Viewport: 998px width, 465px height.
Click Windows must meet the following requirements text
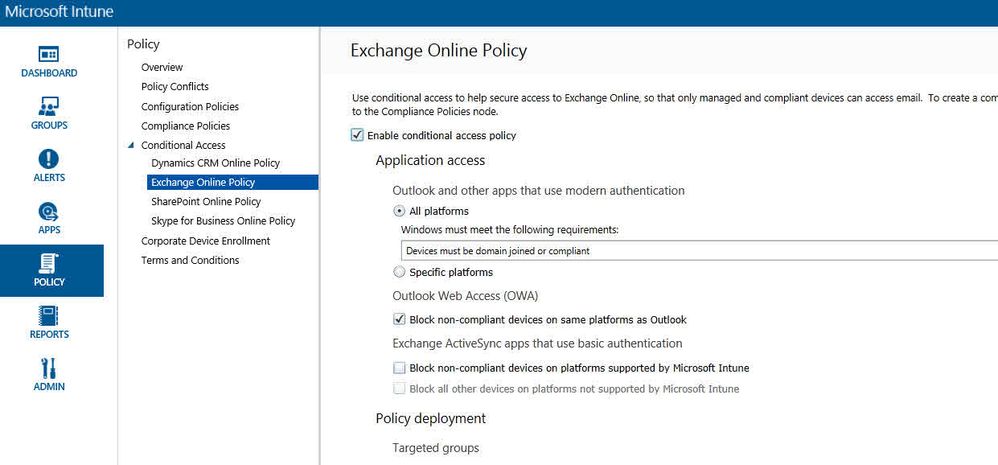coord(510,230)
